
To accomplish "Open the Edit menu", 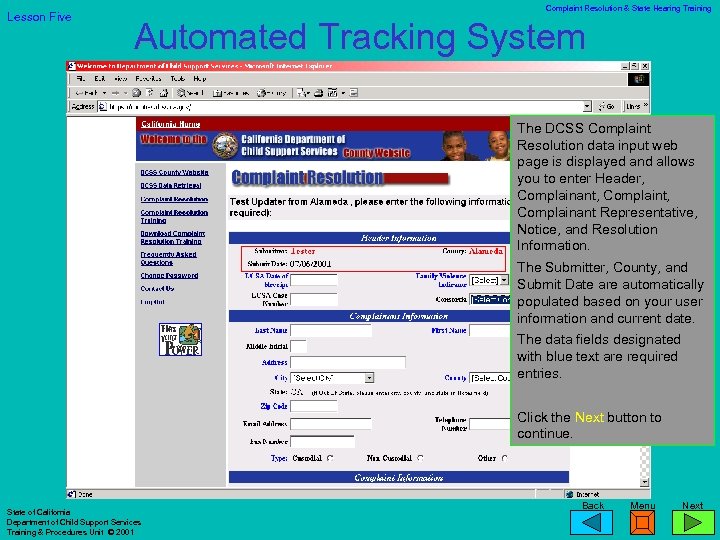I will [x=100, y=79].
